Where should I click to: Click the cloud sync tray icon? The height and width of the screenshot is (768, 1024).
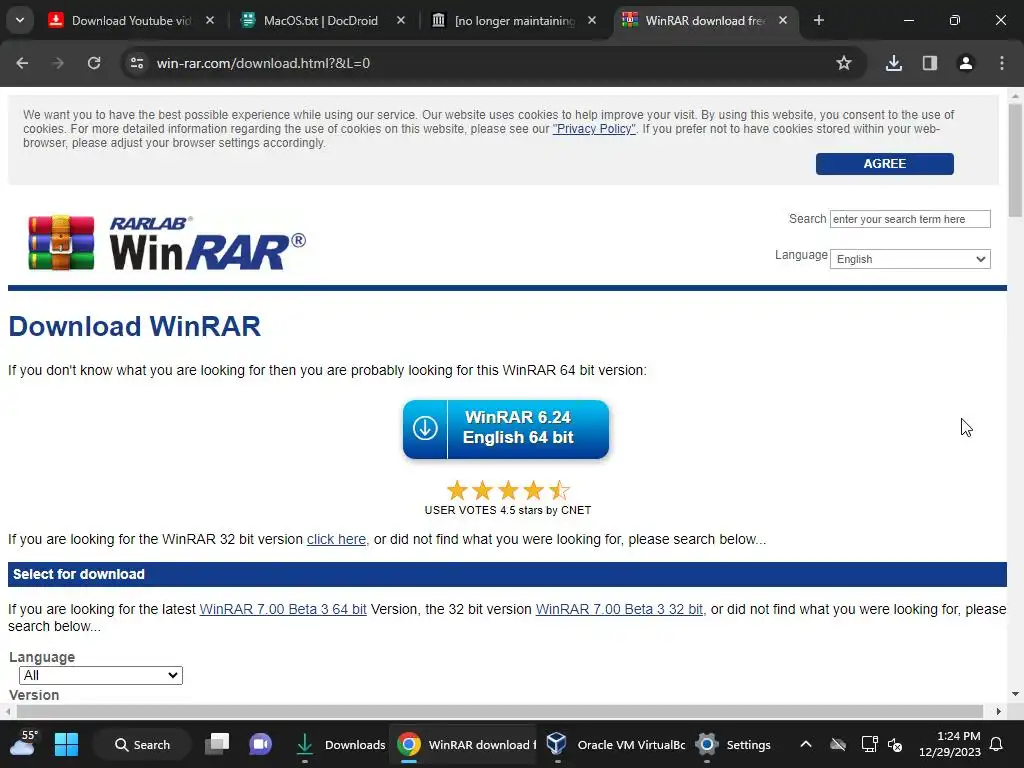click(x=838, y=744)
